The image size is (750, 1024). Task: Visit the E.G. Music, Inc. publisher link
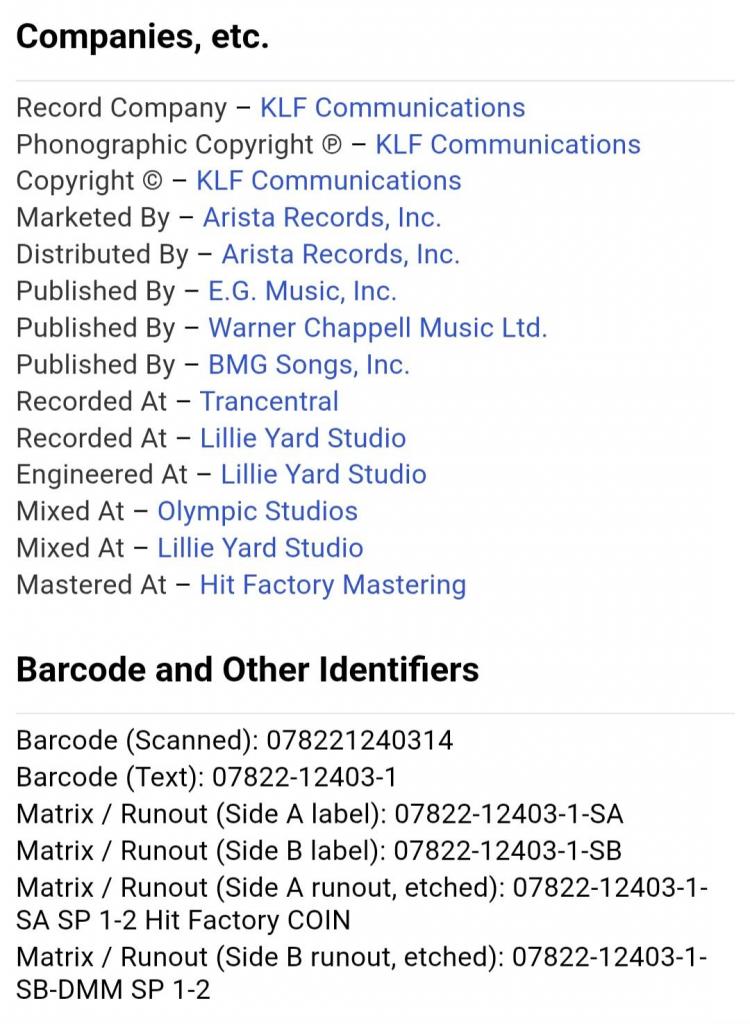coord(302,291)
